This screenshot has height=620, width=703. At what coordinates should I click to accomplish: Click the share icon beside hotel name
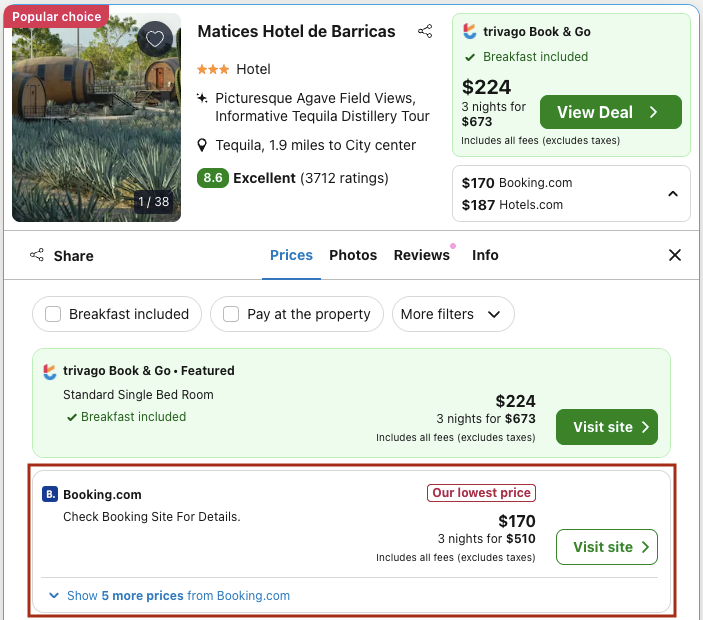click(425, 31)
